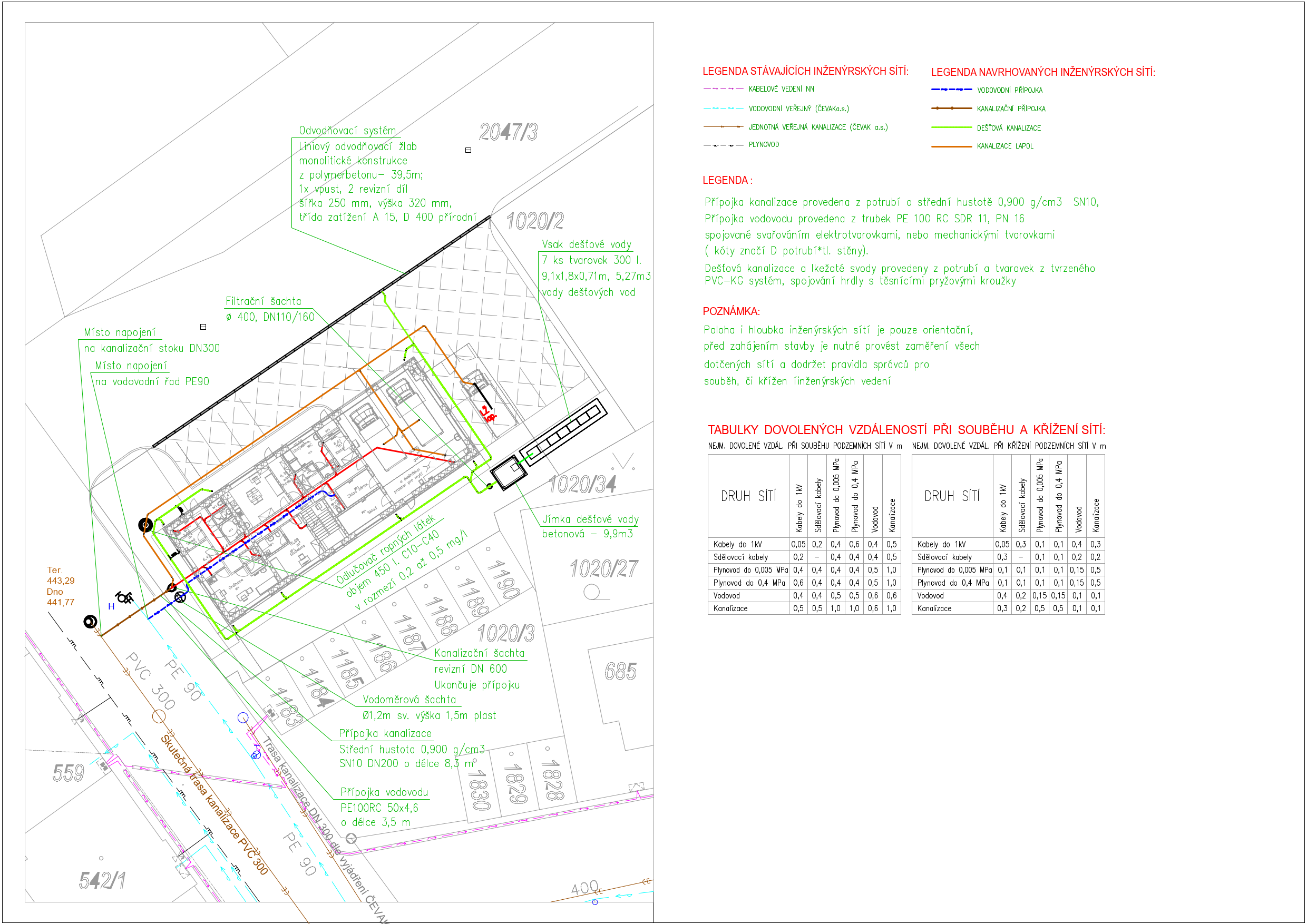Click DRUH SÍTÍ header in the left table
Viewport: 1307px width, 924px height.
tap(748, 496)
